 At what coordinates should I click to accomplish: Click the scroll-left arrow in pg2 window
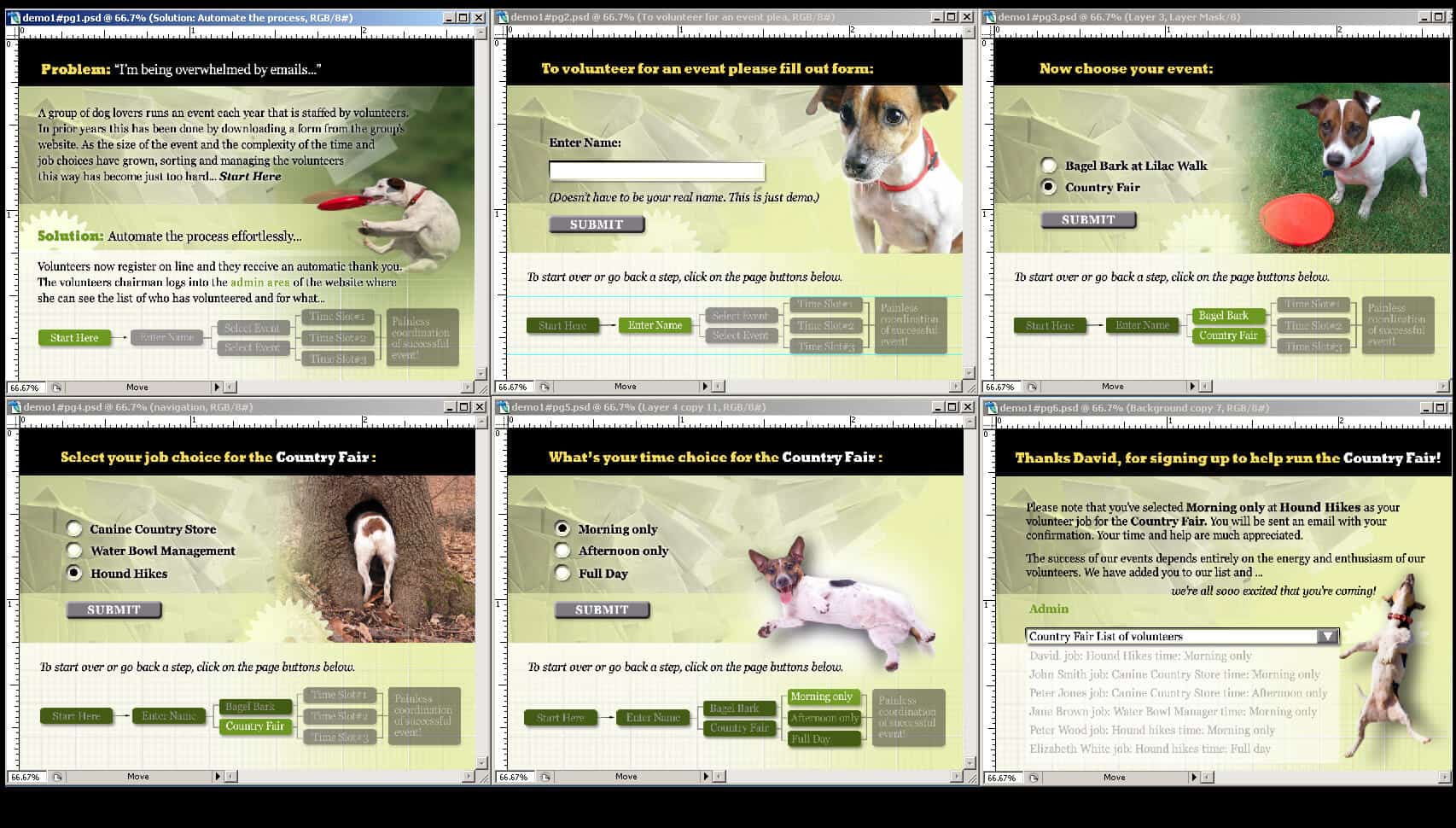[x=718, y=387]
